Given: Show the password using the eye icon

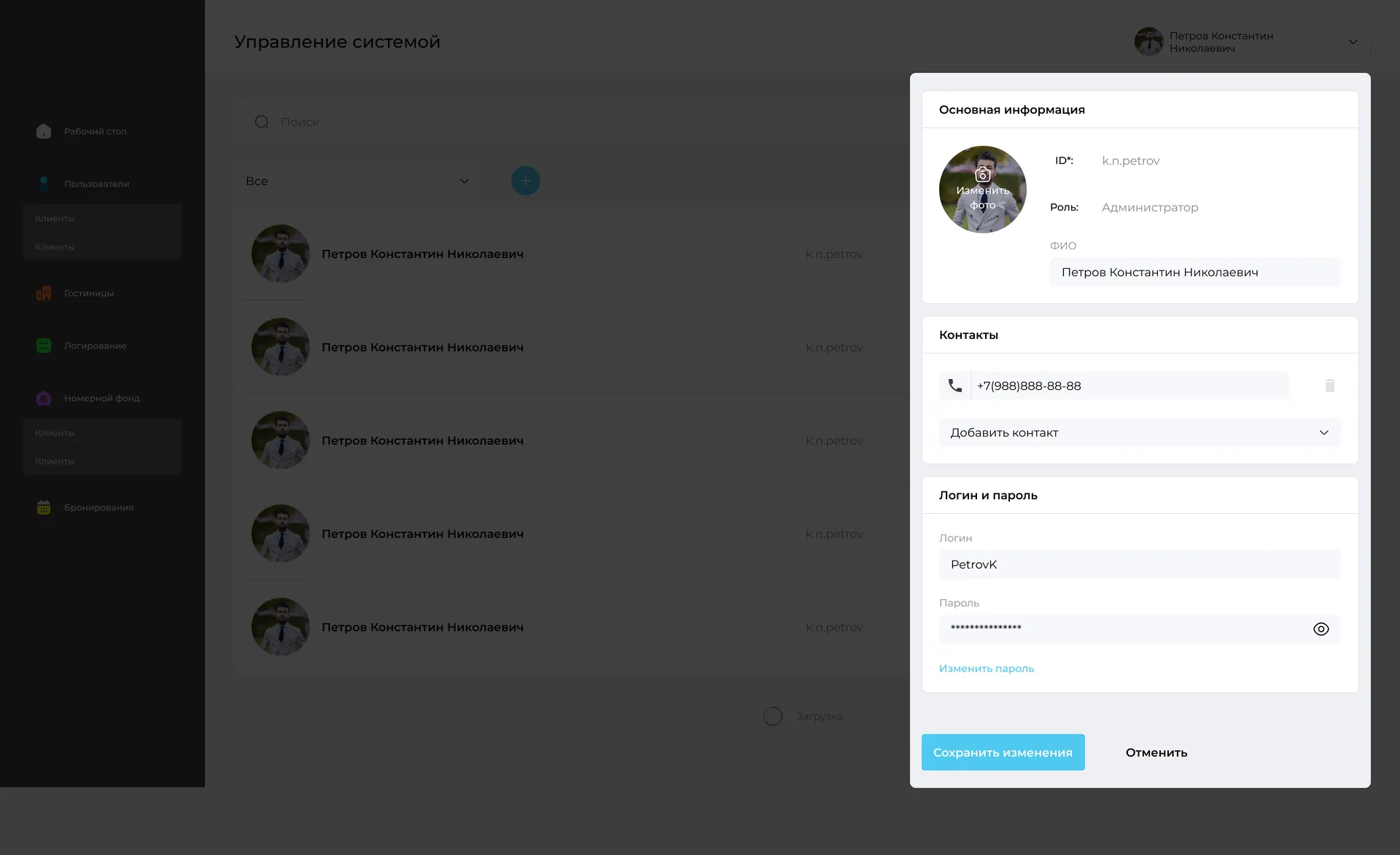Looking at the screenshot, I should pyautogui.click(x=1321, y=629).
